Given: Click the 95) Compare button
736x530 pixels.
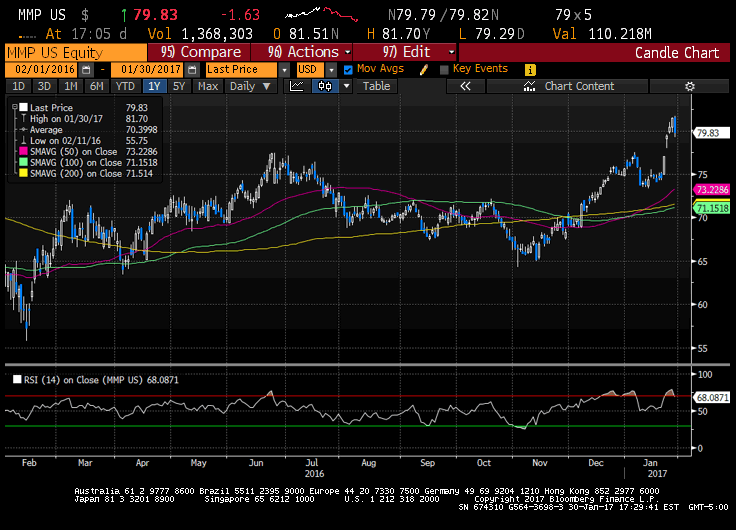Looking at the screenshot, I should (x=199, y=52).
